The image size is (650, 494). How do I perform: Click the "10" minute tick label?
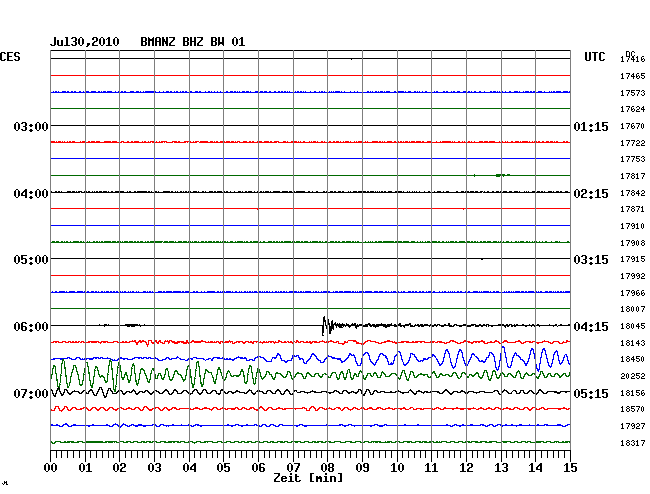pos(397,468)
